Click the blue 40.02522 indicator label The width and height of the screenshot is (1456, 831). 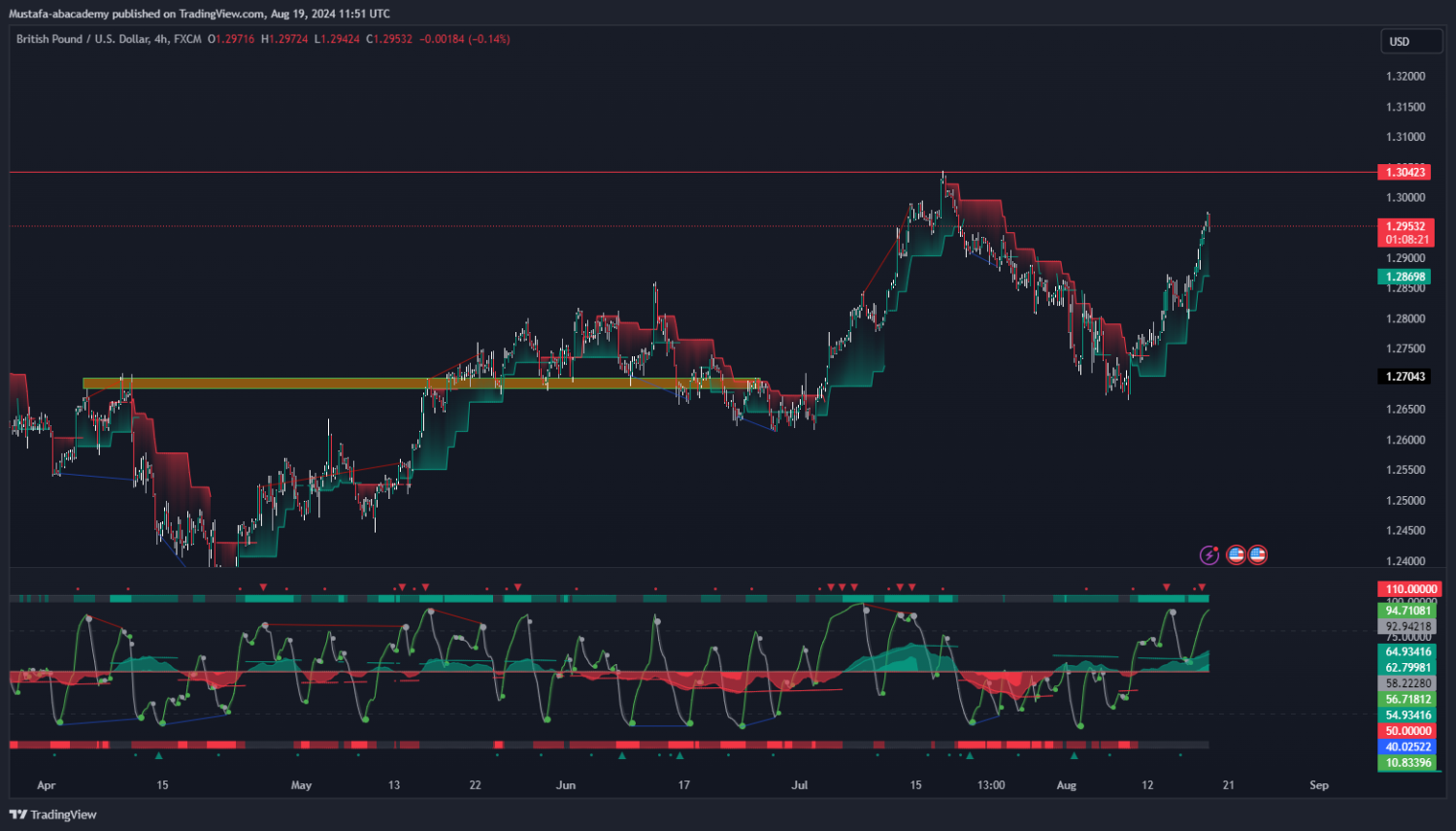[1407, 748]
